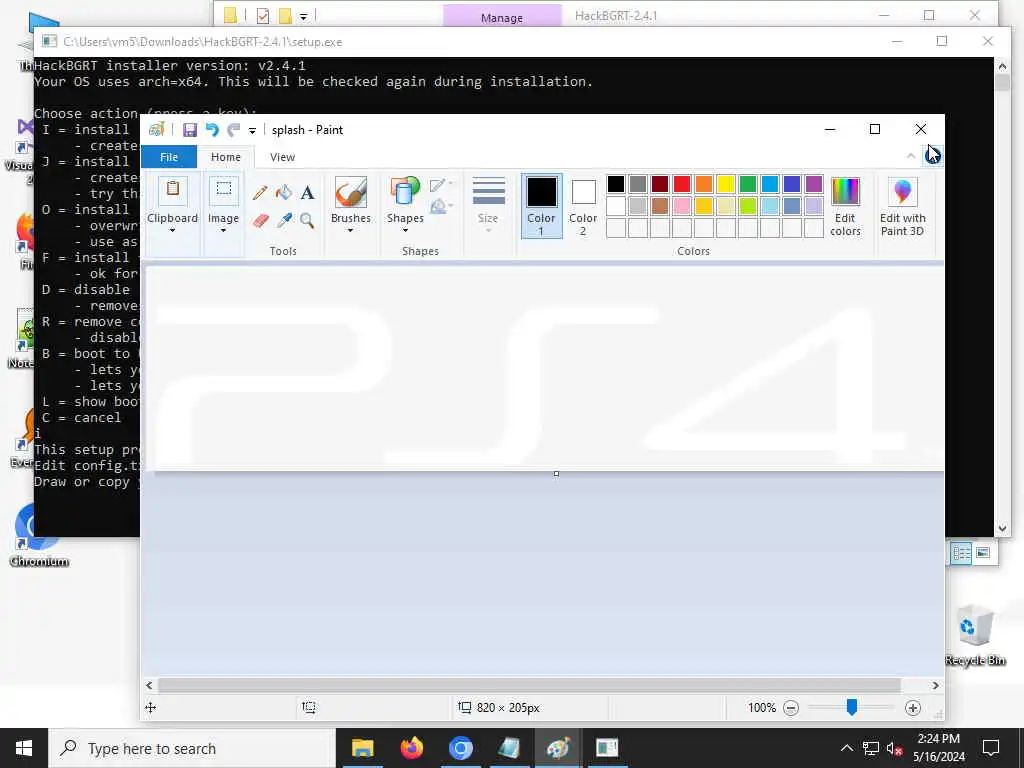Screen dimensions: 1024x768
Task: Open Chromium from the taskbar
Action: pyautogui.click(x=460, y=748)
